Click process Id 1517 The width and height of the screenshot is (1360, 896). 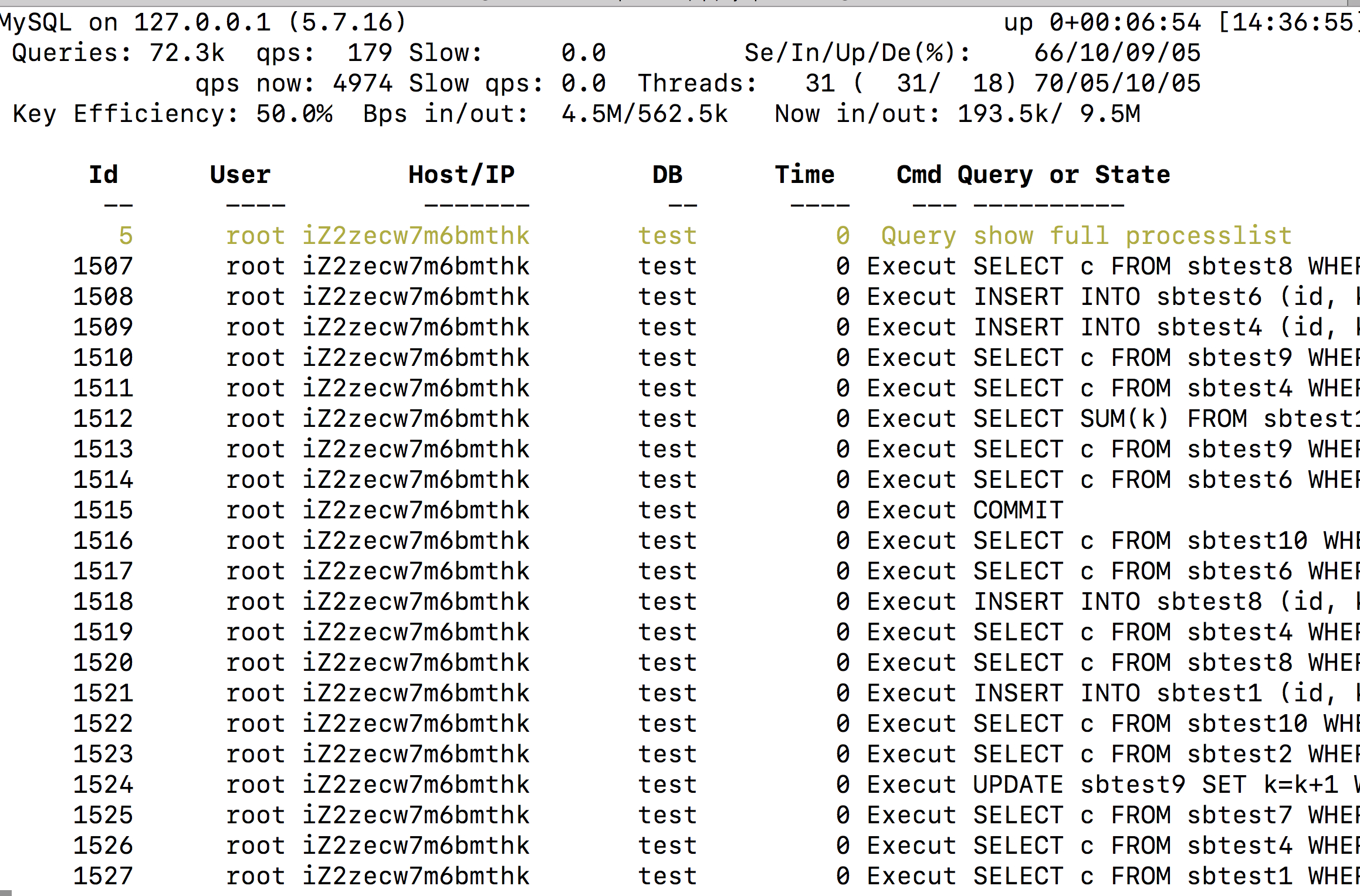tap(103, 572)
